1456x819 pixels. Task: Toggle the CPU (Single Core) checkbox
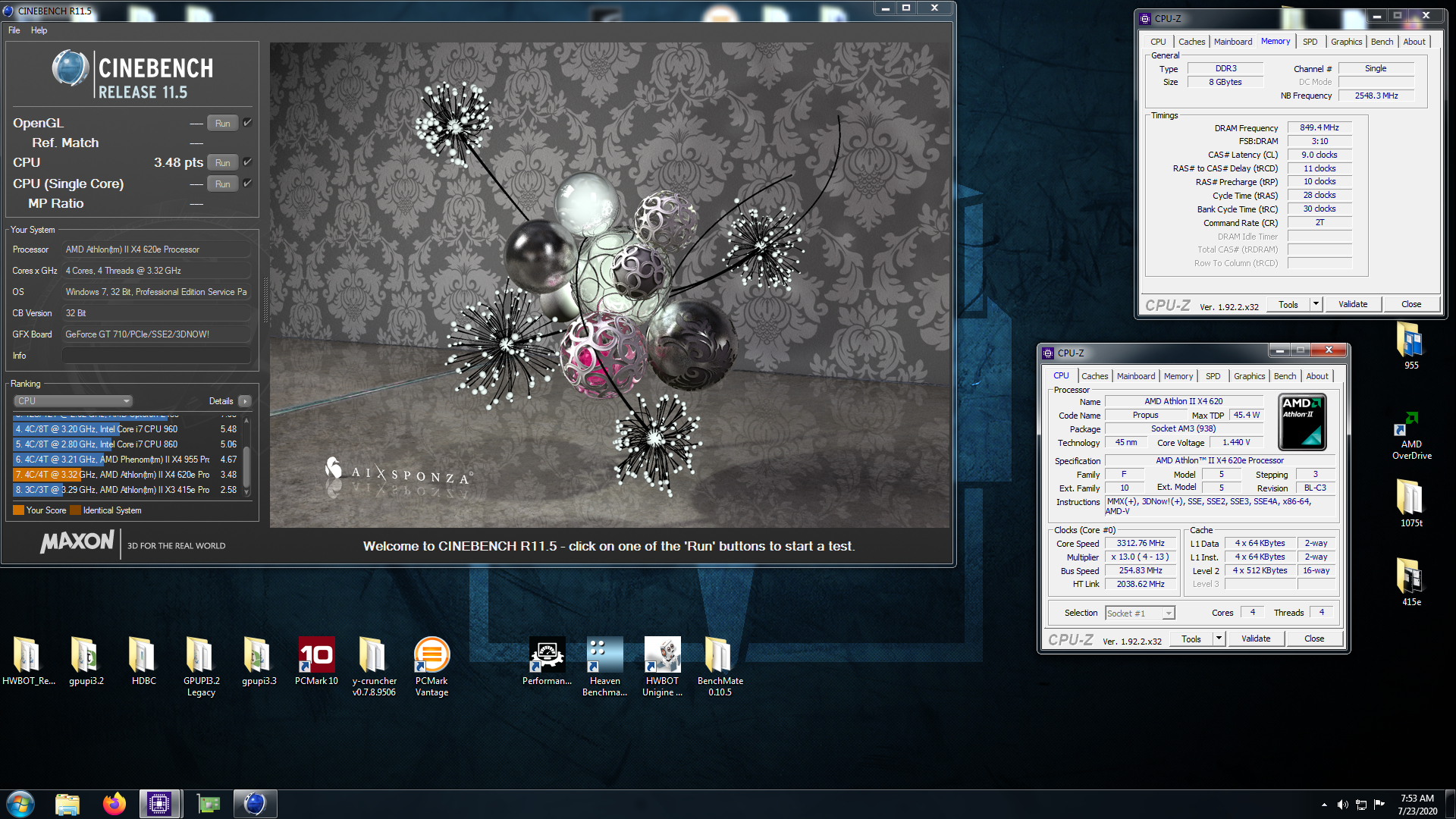(x=247, y=184)
